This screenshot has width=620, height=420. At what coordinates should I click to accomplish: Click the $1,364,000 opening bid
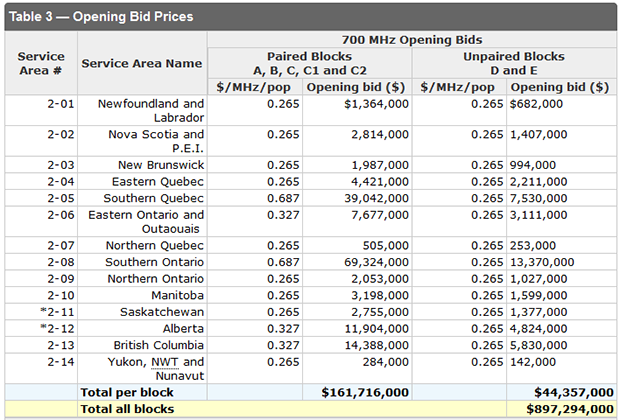coord(376,104)
